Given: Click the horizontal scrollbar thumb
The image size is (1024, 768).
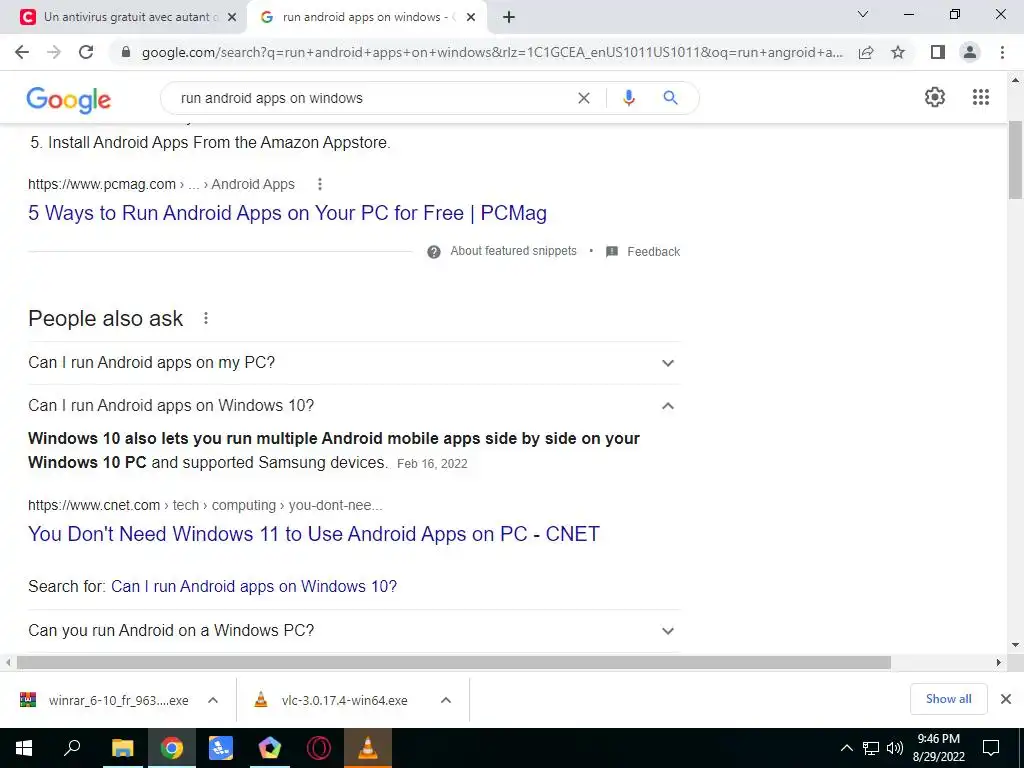Looking at the screenshot, I should point(454,663).
